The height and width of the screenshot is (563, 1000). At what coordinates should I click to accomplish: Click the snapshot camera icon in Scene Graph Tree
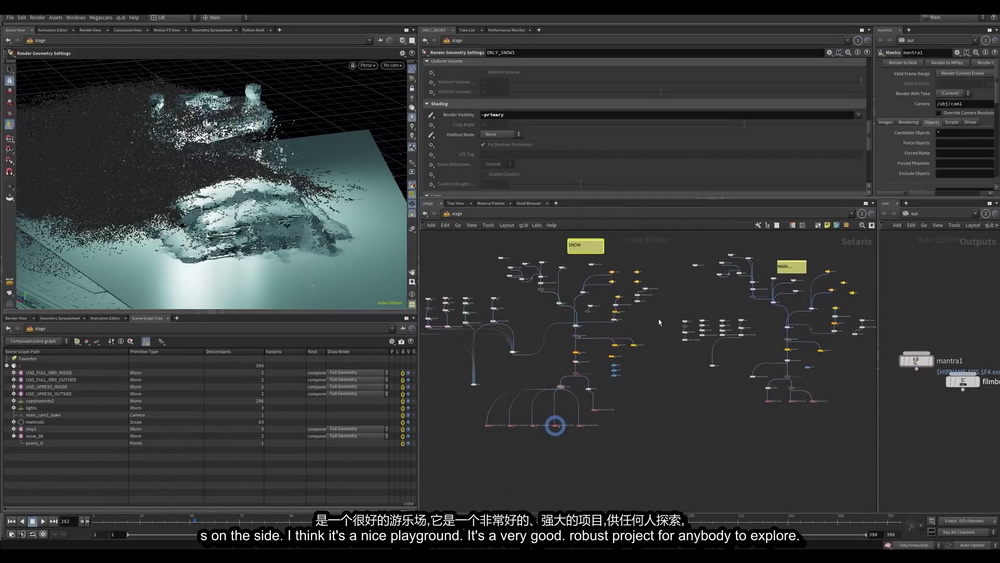coord(401,341)
